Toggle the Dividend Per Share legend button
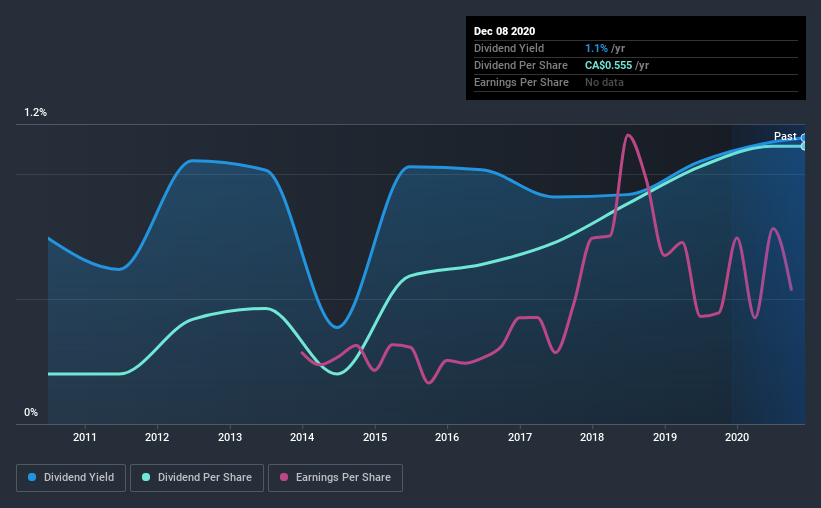The image size is (821, 508). (x=197, y=478)
